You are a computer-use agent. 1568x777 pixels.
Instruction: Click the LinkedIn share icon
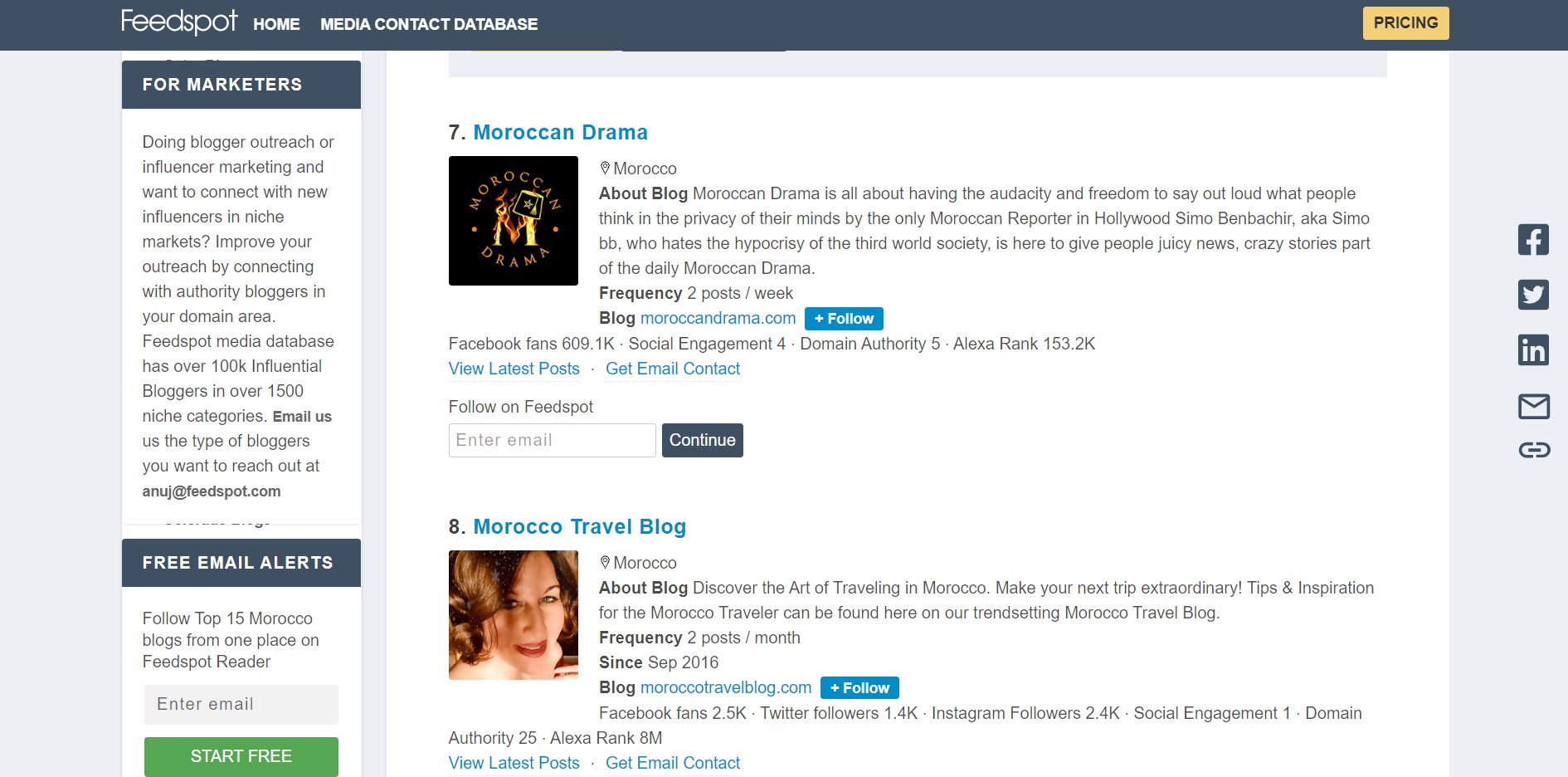pyautogui.click(x=1533, y=350)
